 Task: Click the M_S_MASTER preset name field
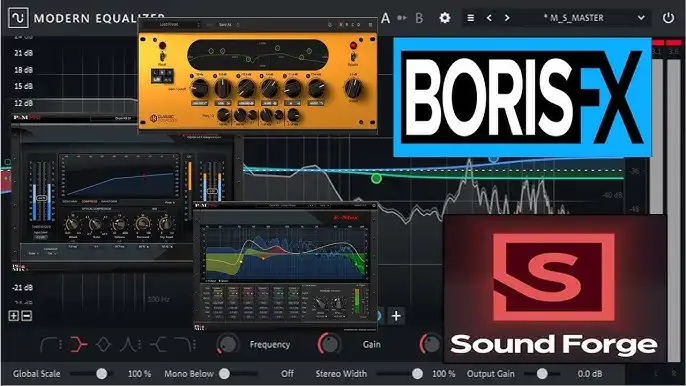coord(573,18)
